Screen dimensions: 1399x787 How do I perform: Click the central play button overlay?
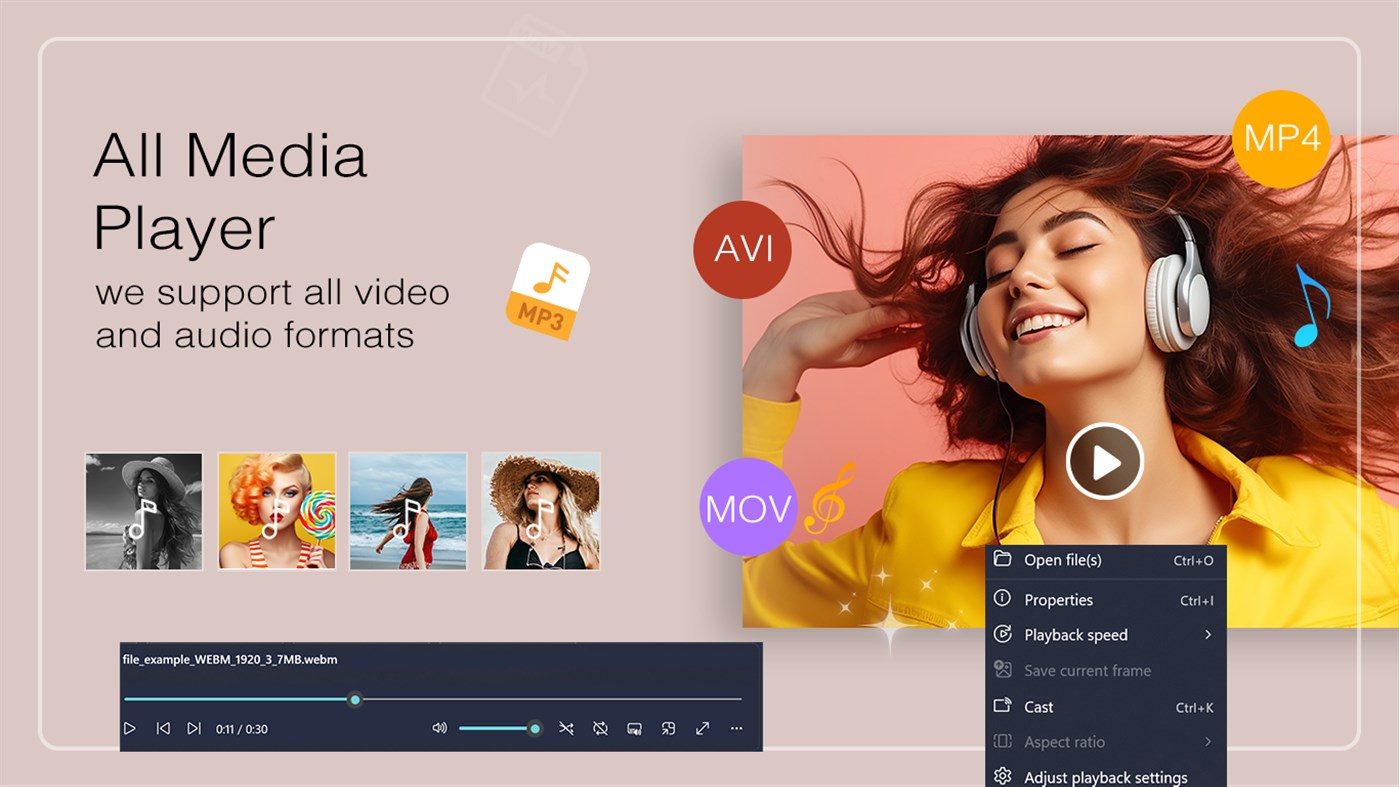point(1104,460)
